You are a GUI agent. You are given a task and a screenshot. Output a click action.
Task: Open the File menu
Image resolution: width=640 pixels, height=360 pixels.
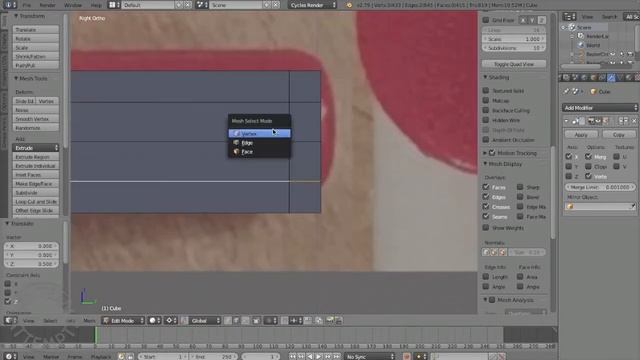(27, 5)
